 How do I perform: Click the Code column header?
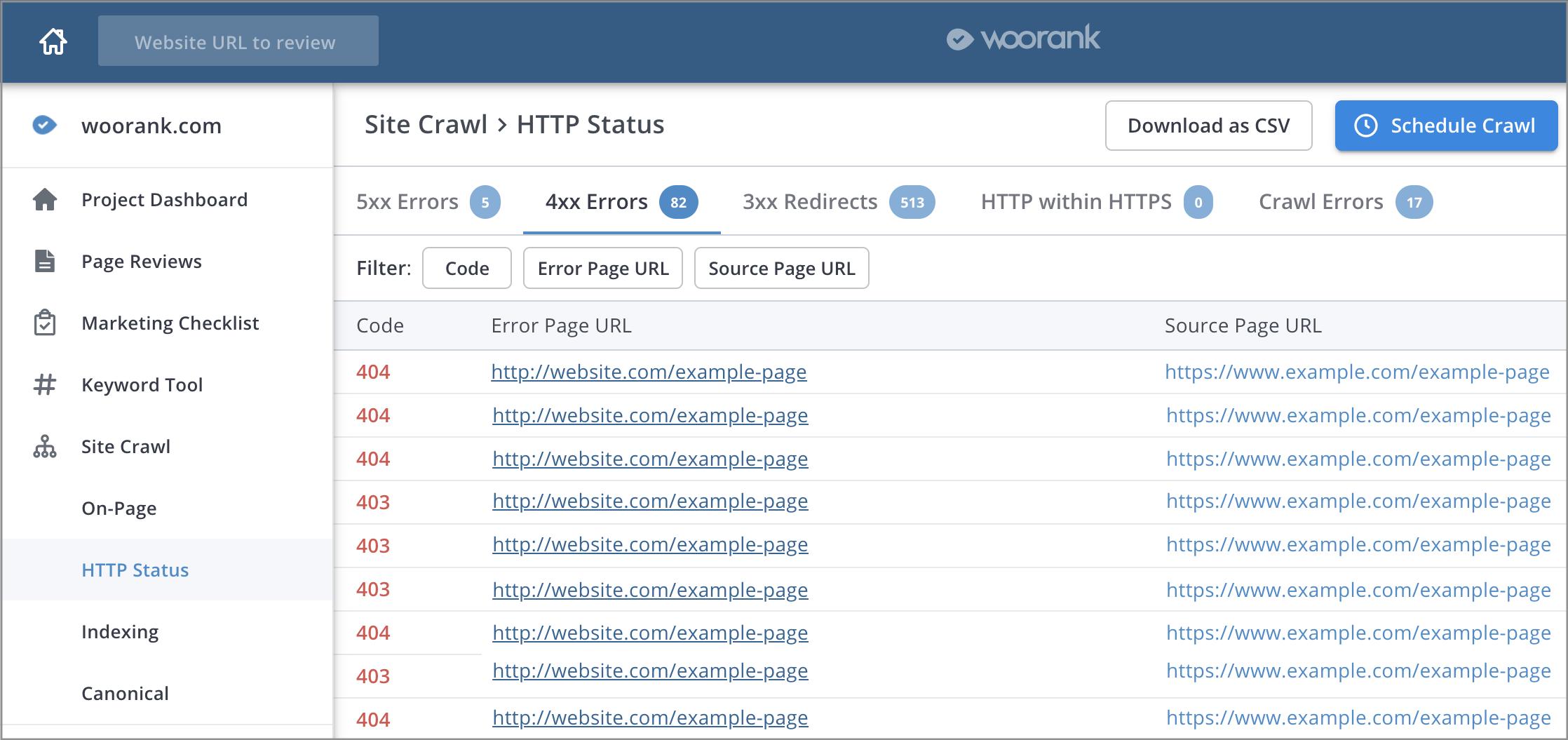tap(380, 326)
